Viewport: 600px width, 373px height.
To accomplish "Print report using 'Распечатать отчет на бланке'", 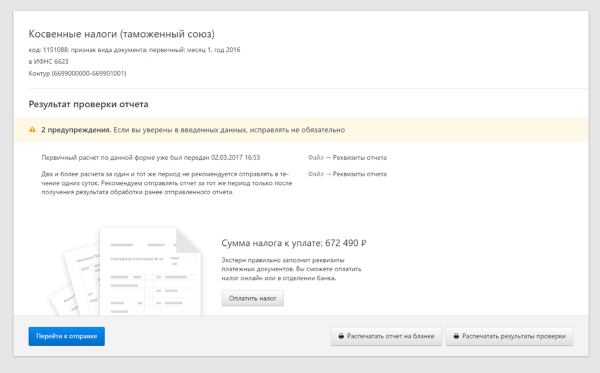I will coord(386,336).
